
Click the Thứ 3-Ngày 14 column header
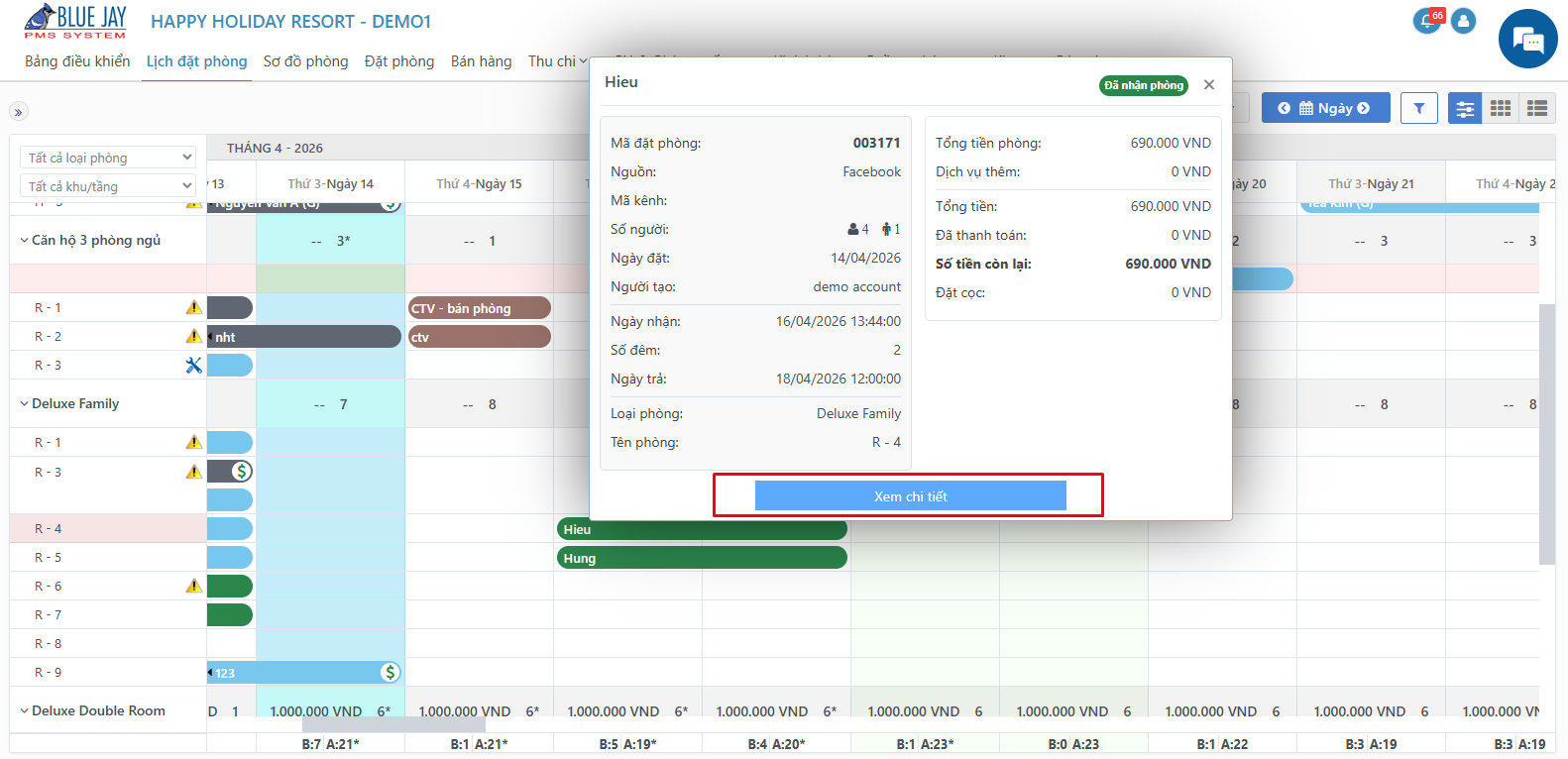pos(330,183)
